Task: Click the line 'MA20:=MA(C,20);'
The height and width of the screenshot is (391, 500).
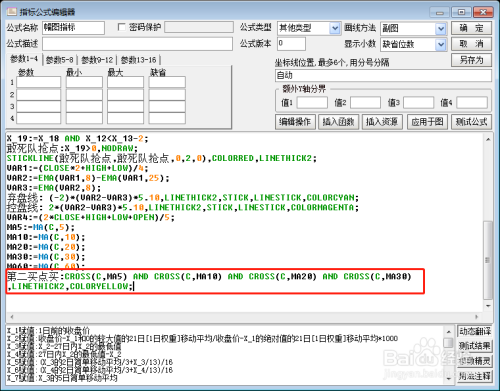Action: point(46,247)
